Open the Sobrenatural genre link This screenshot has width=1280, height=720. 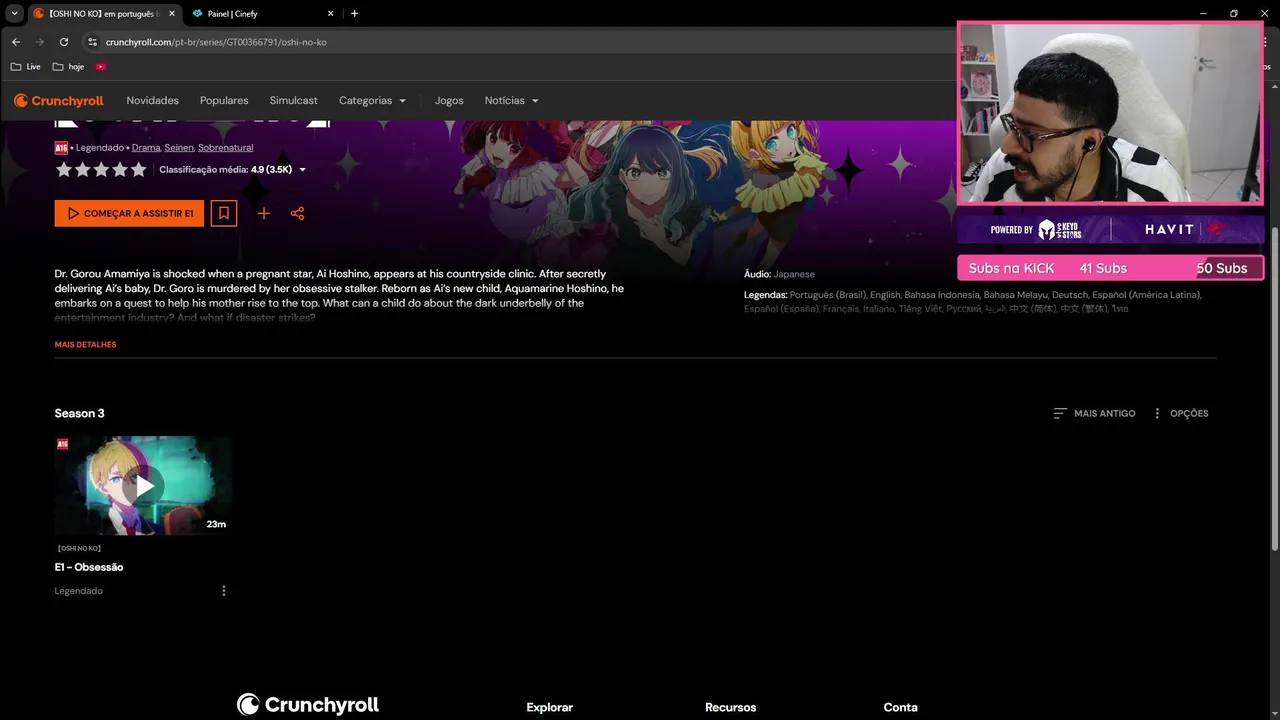pyautogui.click(x=225, y=148)
